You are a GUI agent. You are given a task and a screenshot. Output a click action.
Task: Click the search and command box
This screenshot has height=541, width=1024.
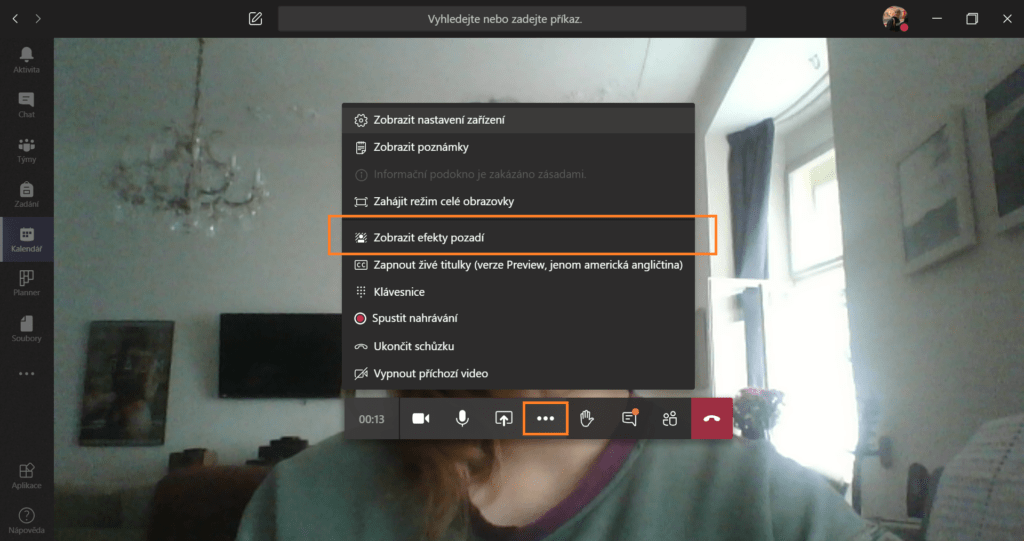511,19
